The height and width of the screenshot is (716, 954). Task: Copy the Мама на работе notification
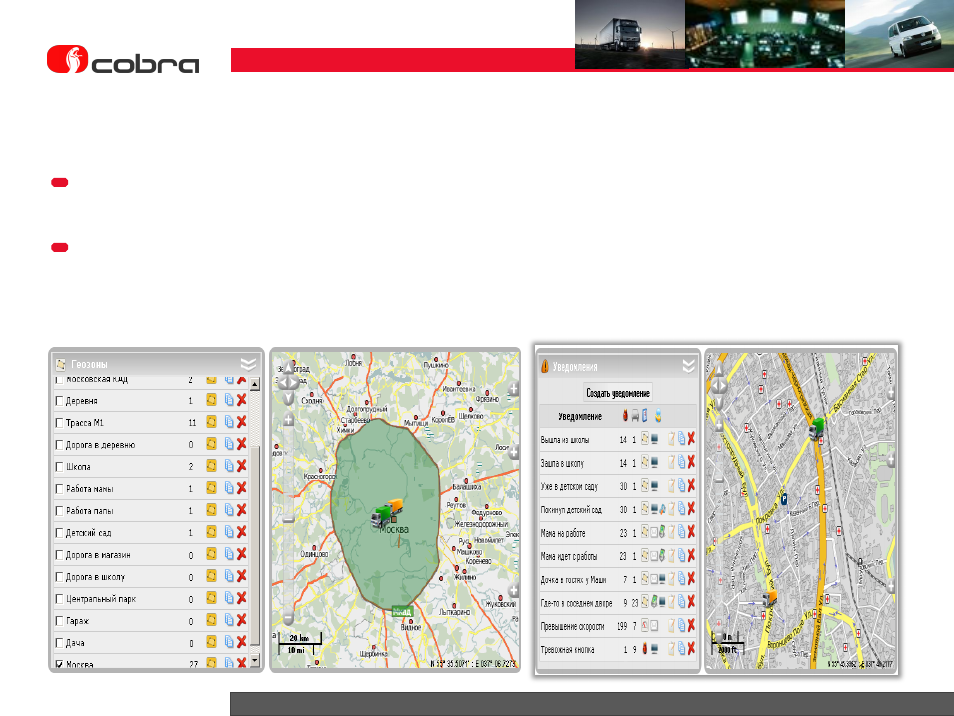pos(681,532)
